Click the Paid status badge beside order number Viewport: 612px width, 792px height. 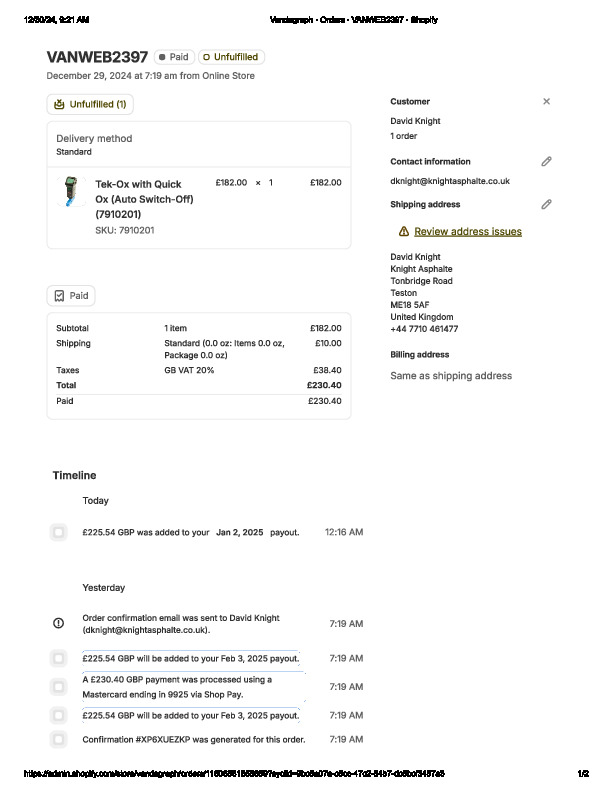point(174,57)
